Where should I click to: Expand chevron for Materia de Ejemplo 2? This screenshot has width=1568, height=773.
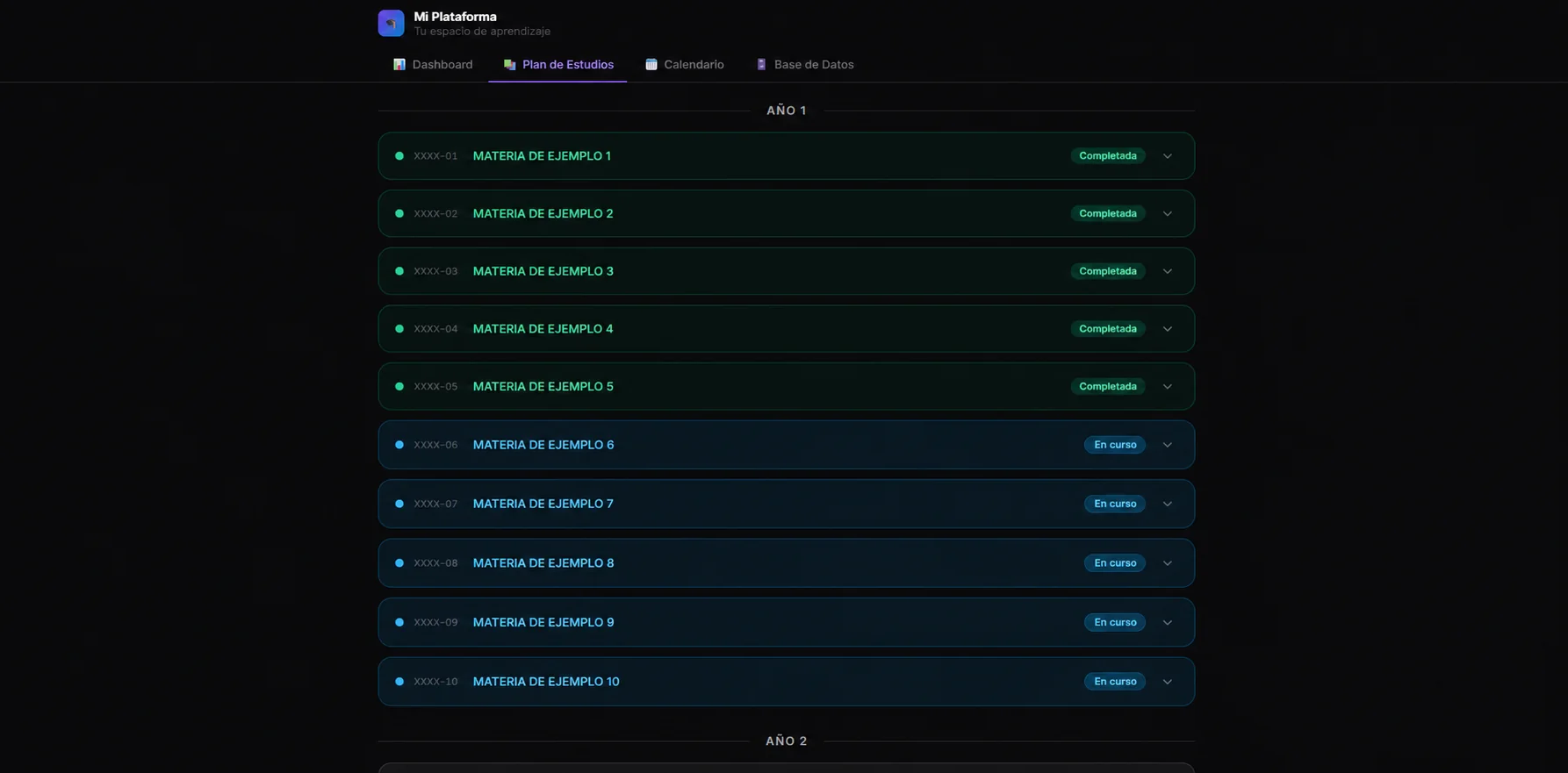pyautogui.click(x=1168, y=213)
